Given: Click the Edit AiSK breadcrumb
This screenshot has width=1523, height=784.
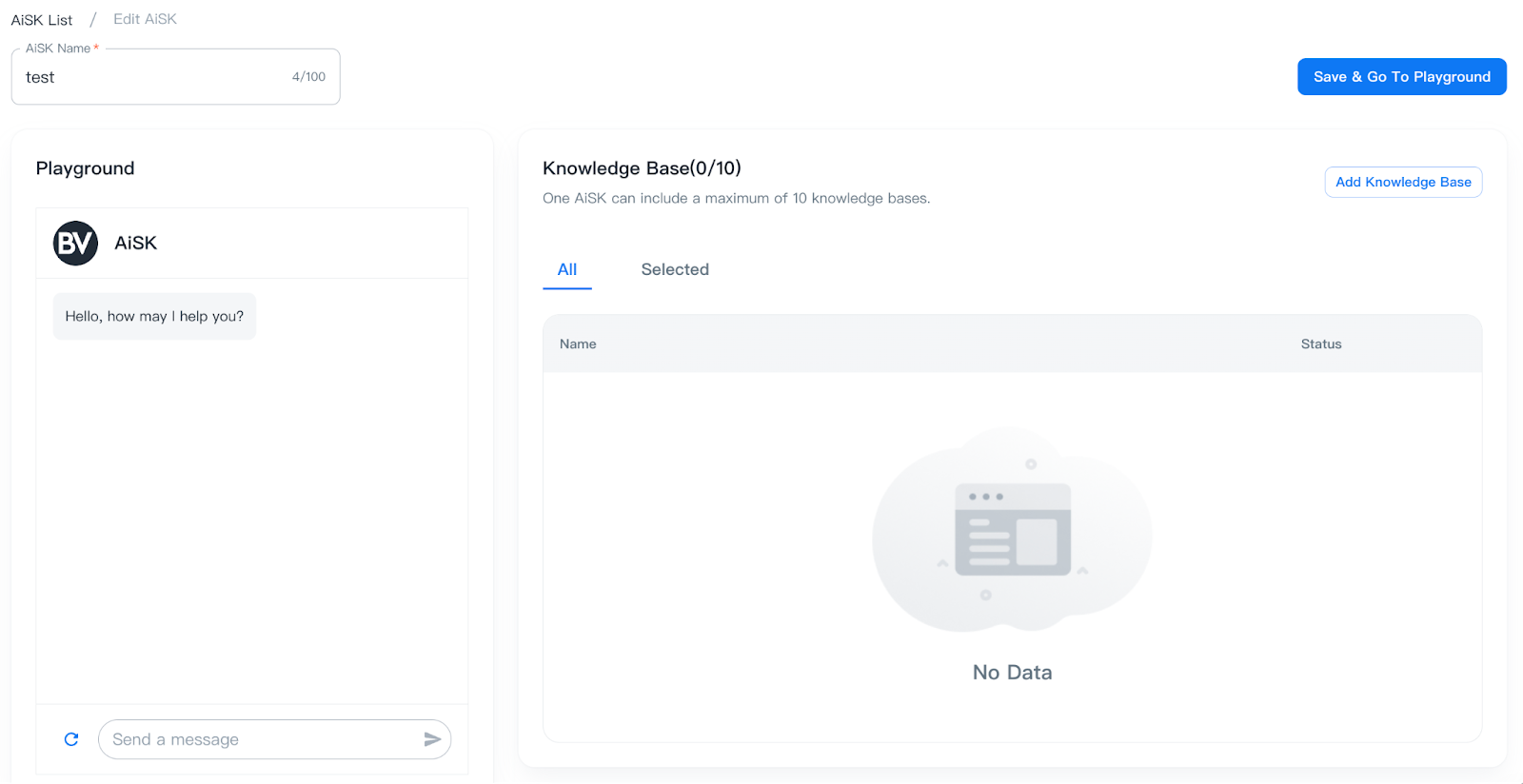Looking at the screenshot, I should click(145, 19).
